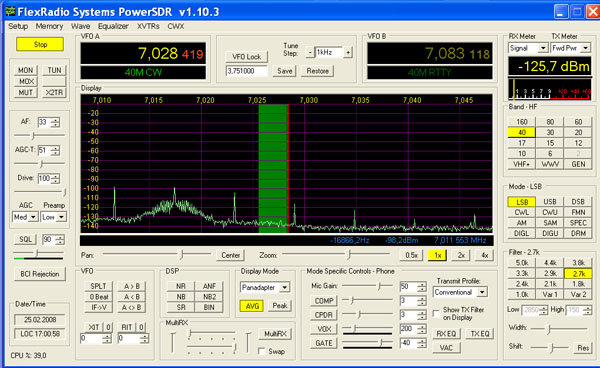Open the Equalizer menu
The image size is (600, 368).
tap(113, 26)
